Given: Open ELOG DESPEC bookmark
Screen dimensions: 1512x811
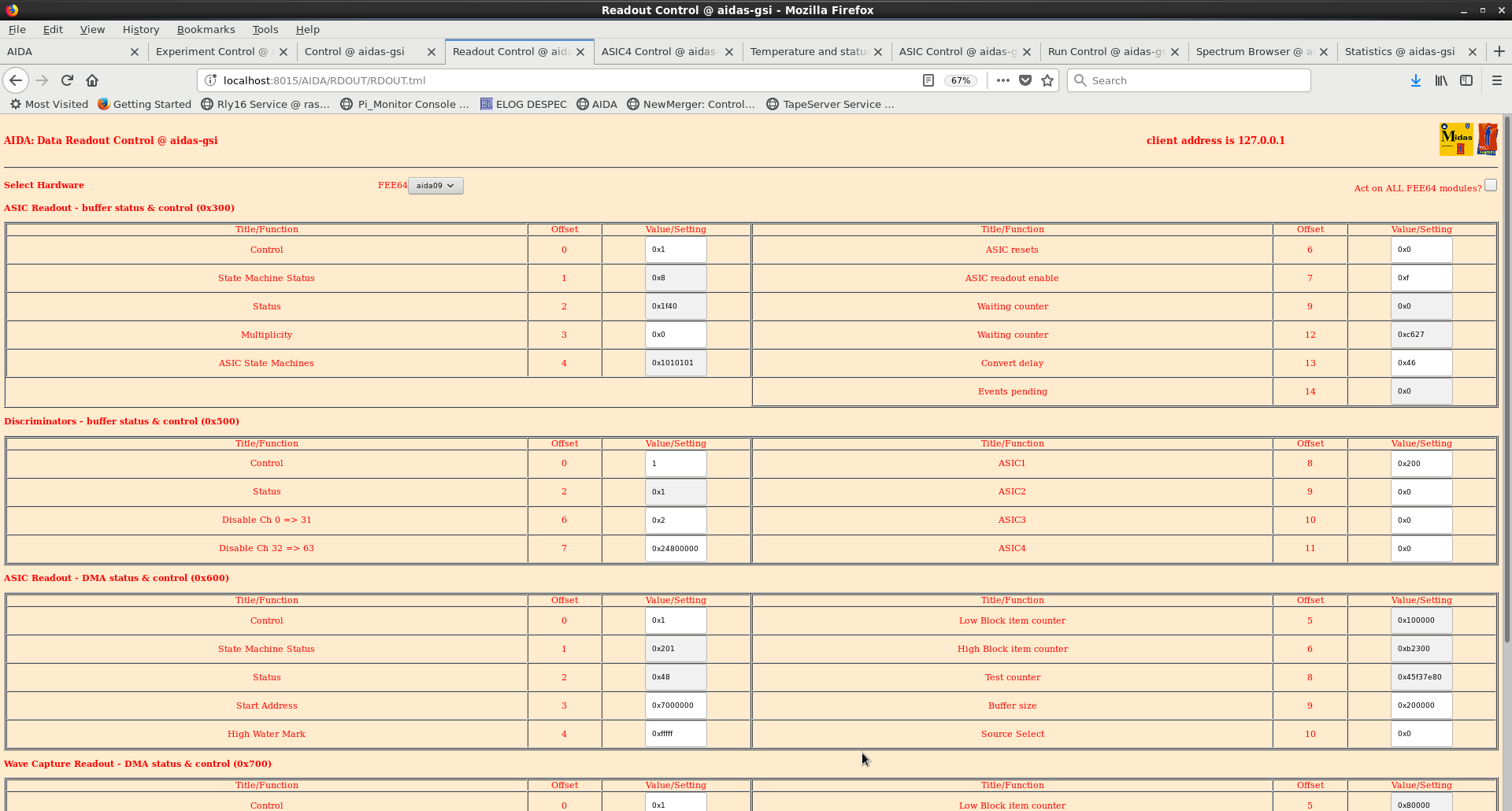Looking at the screenshot, I should click(x=524, y=104).
